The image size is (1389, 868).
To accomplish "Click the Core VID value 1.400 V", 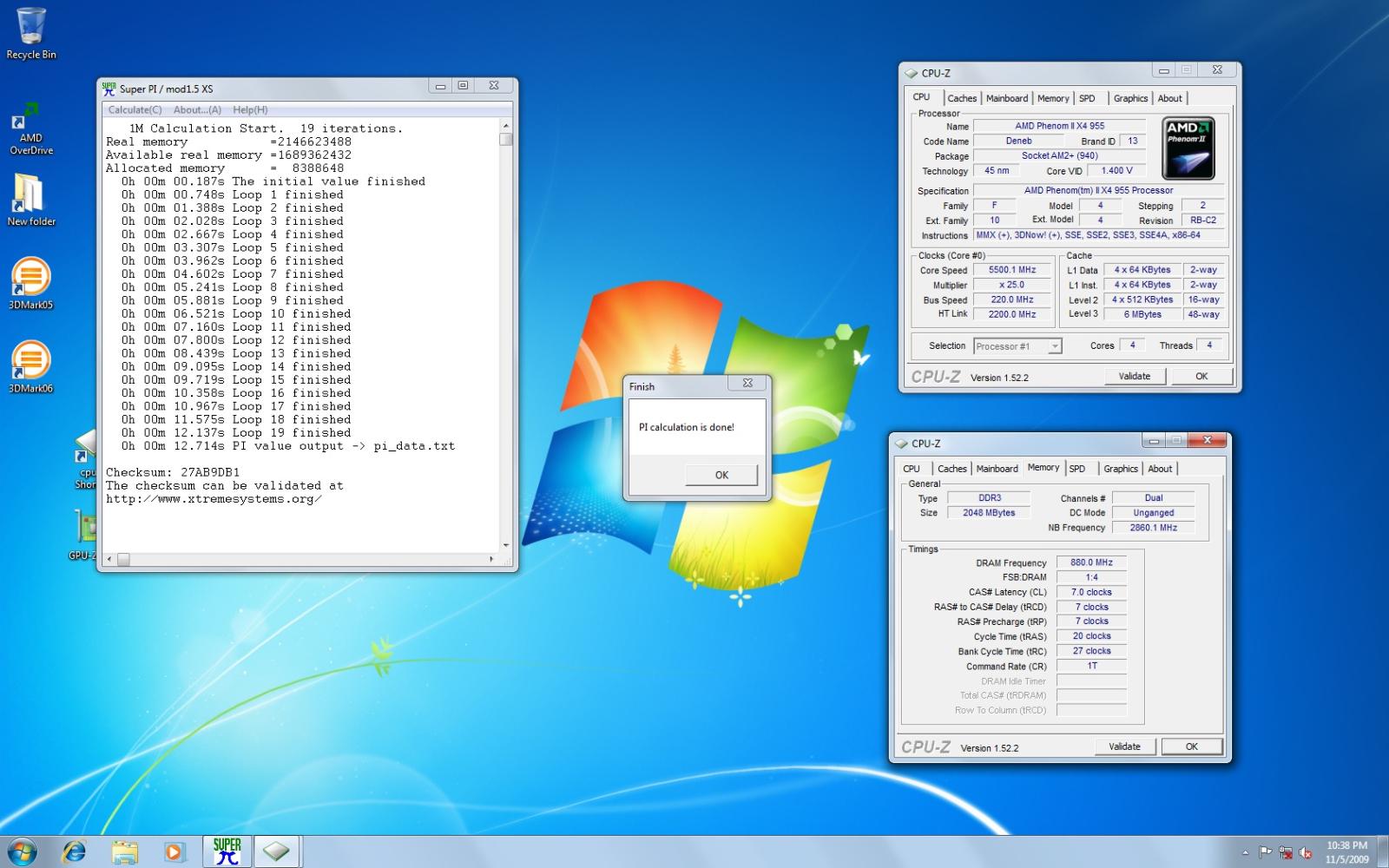I will 1116,171.
